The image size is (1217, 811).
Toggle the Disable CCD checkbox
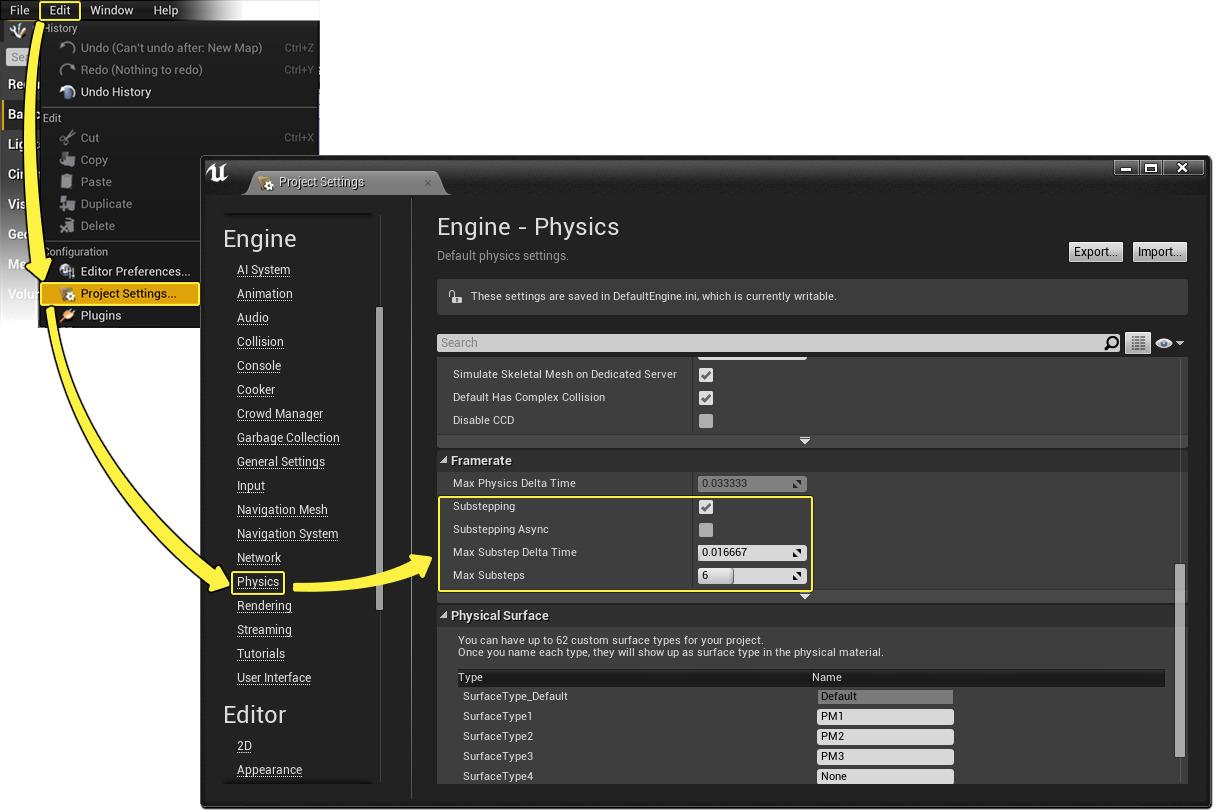click(x=706, y=421)
